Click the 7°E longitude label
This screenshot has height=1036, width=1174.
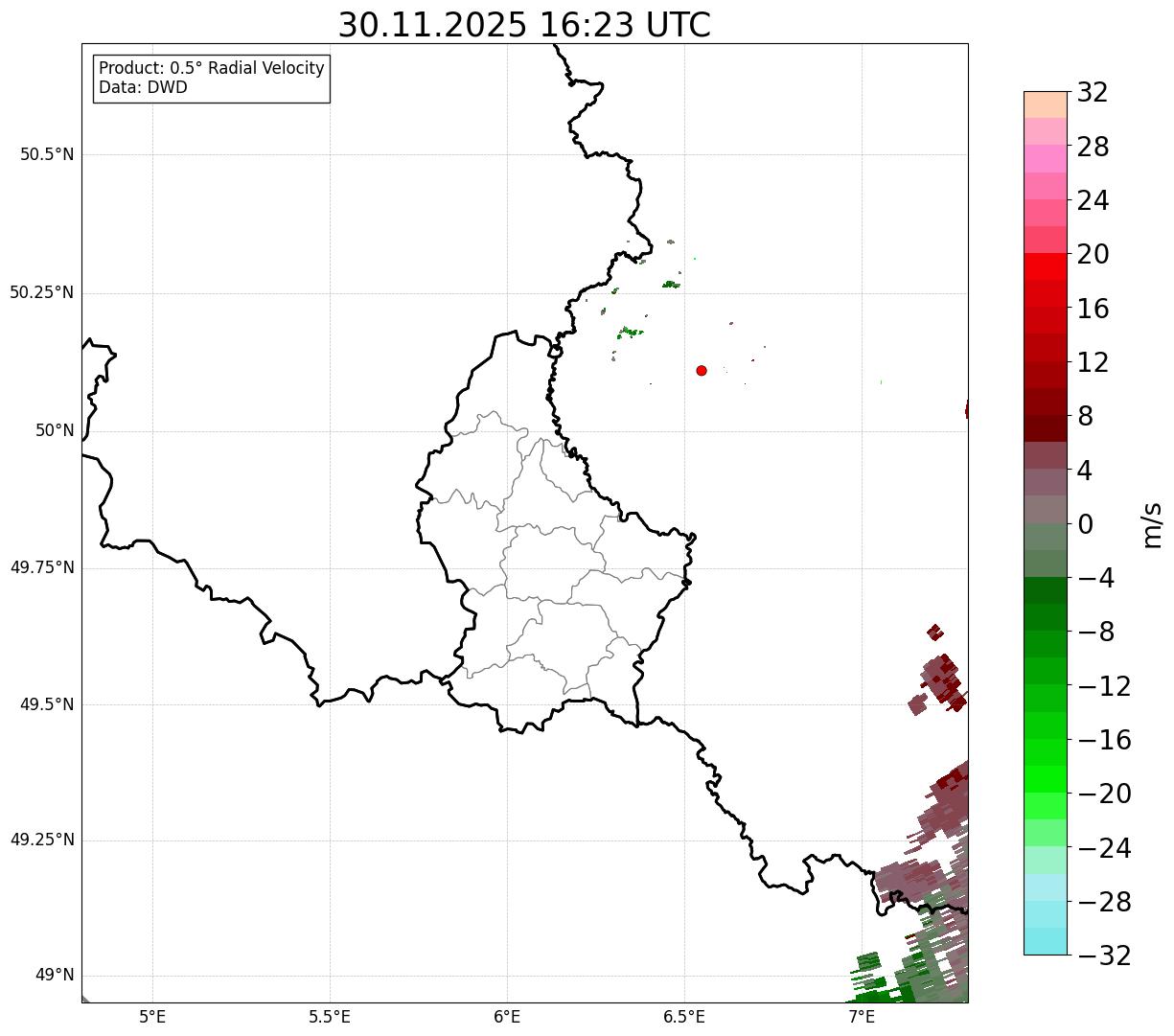[862, 1017]
